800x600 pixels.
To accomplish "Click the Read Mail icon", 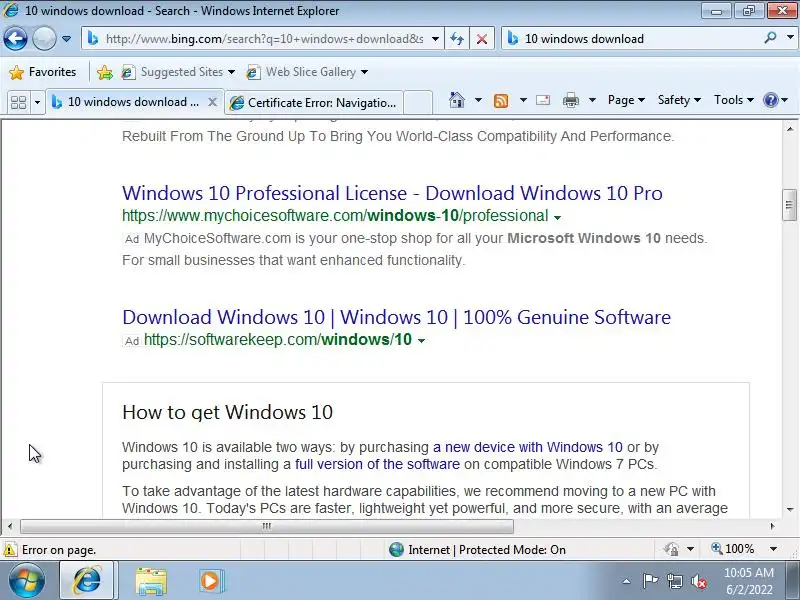I will pyautogui.click(x=543, y=100).
